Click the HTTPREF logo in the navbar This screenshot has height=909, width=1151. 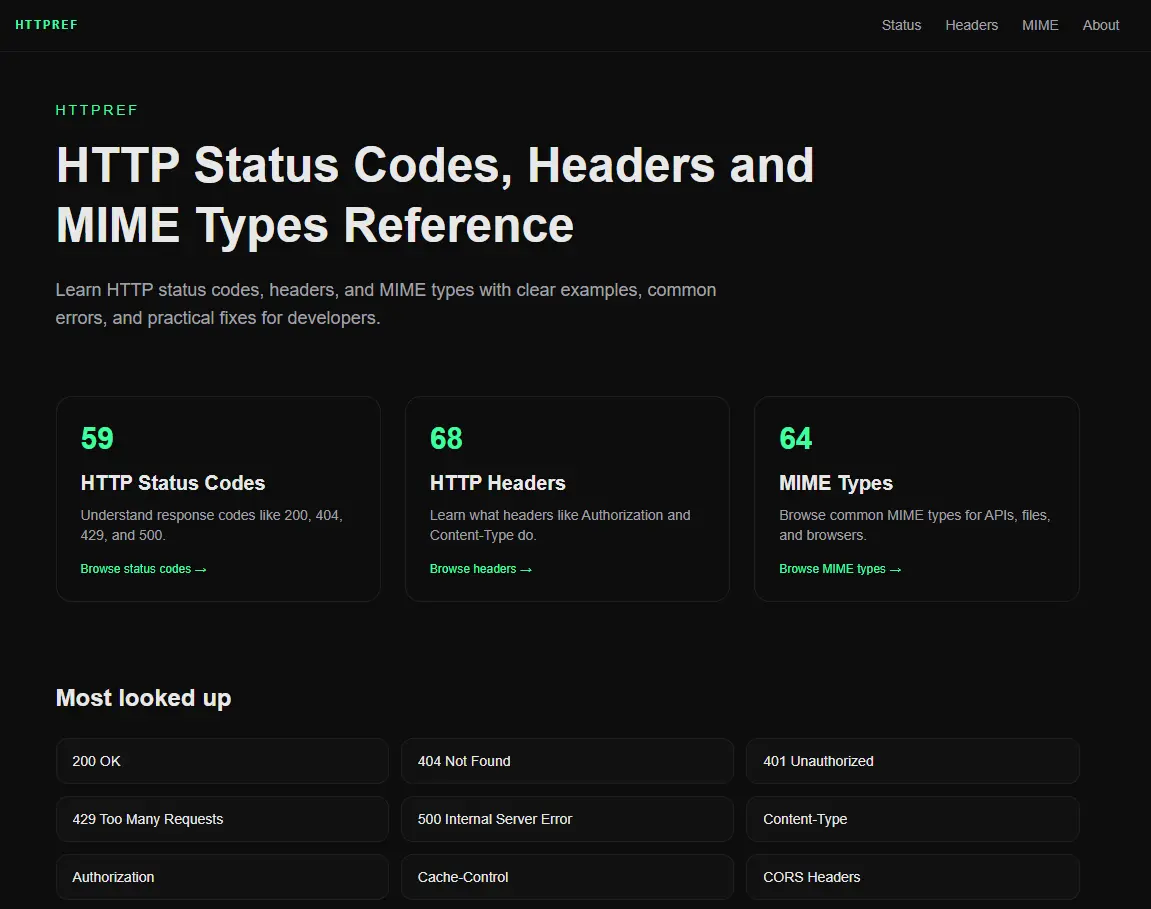46,25
